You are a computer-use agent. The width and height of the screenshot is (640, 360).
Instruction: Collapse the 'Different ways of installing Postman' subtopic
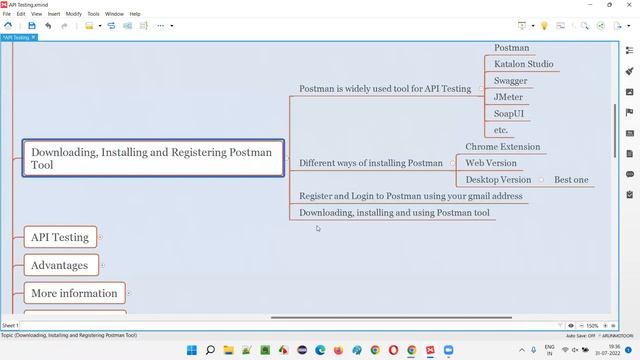coord(452,163)
